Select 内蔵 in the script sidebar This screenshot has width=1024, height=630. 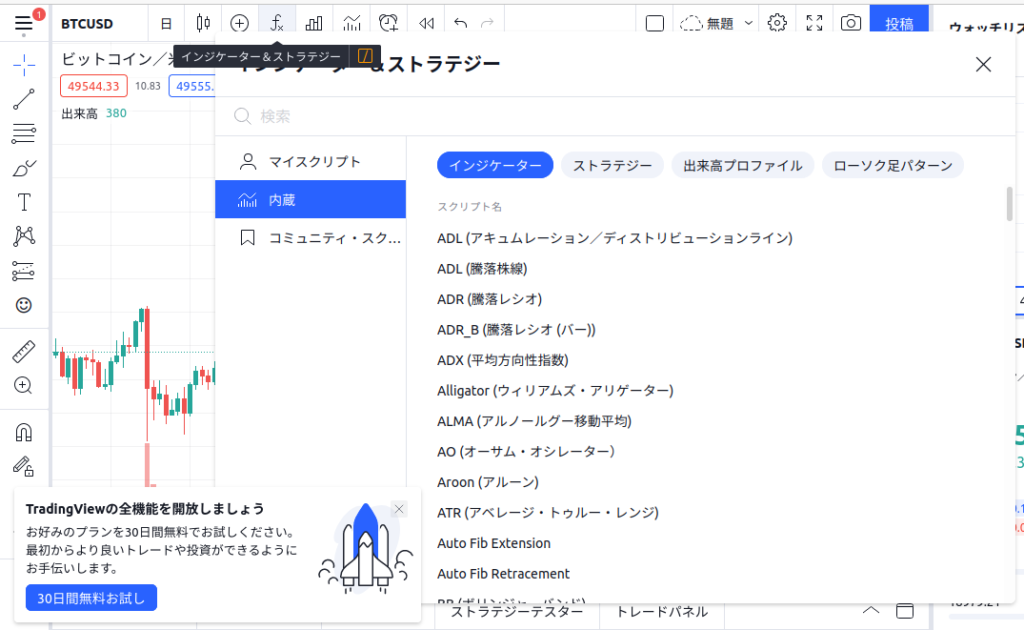(x=310, y=199)
